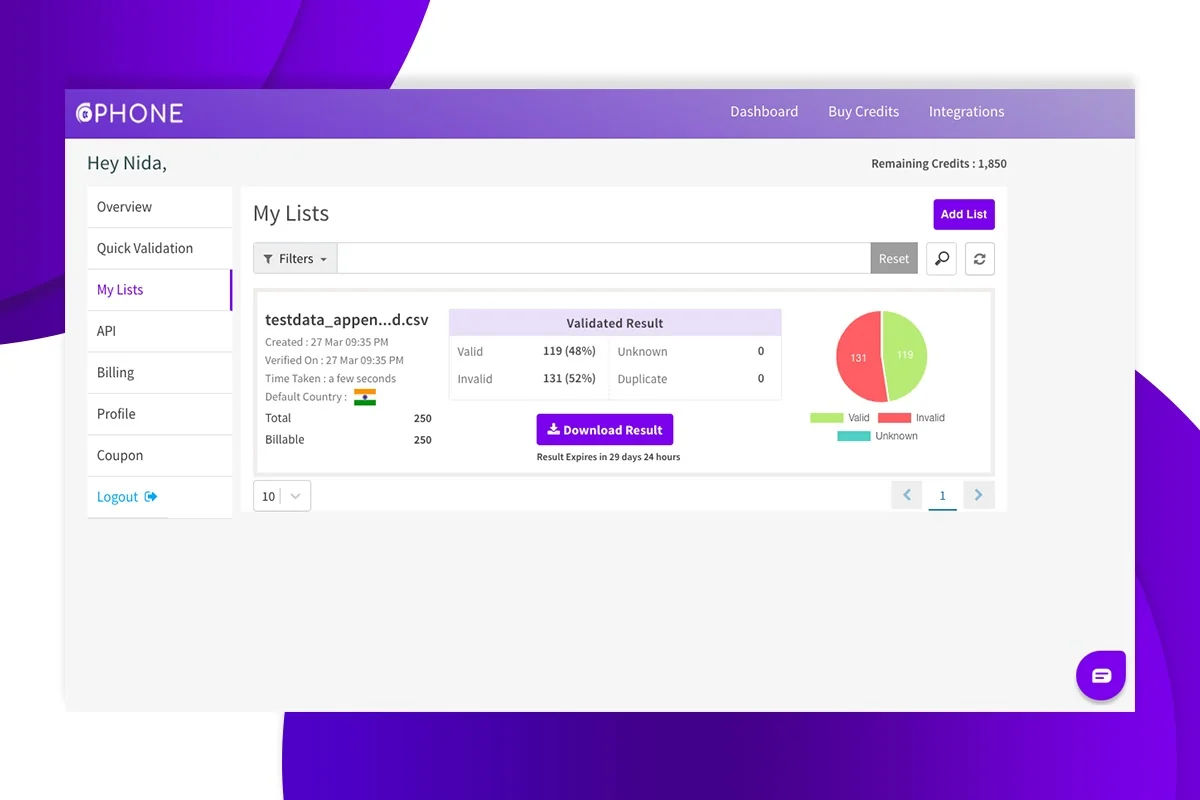
Task: Open the 10 per page dropdown
Action: click(282, 496)
